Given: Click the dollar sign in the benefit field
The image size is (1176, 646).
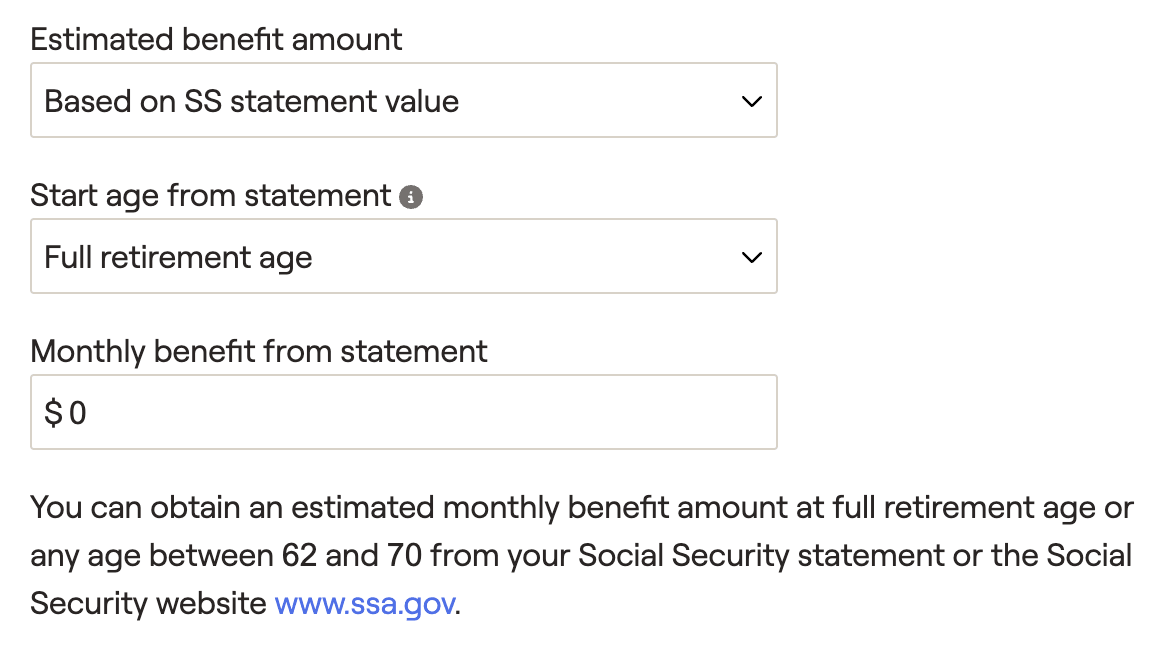Looking at the screenshot, I should click(53, 413).
